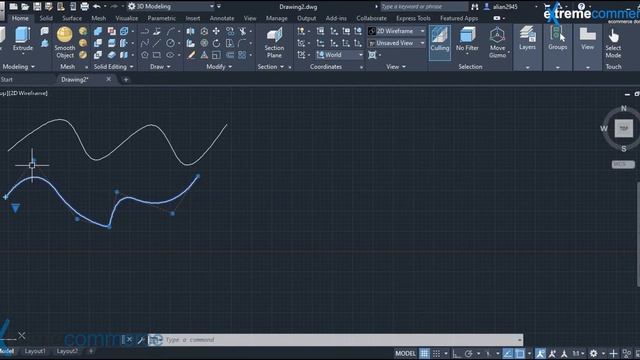This screenshot has width=640, height=360.
Task: Select the Erase modify tool
Action: (191, 55)
